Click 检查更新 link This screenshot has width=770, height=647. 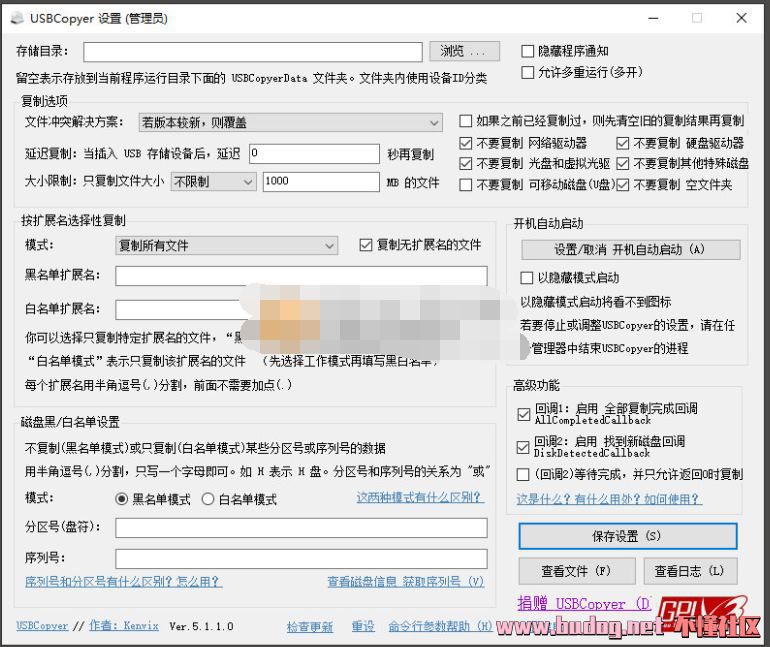tap(309, 627)
